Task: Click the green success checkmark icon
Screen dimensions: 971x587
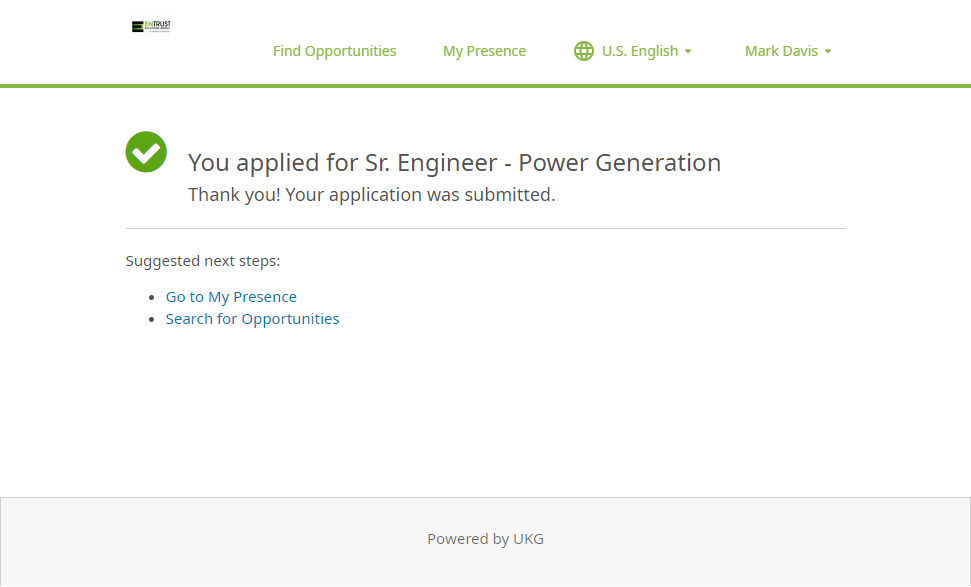Action: click(146, 152)
